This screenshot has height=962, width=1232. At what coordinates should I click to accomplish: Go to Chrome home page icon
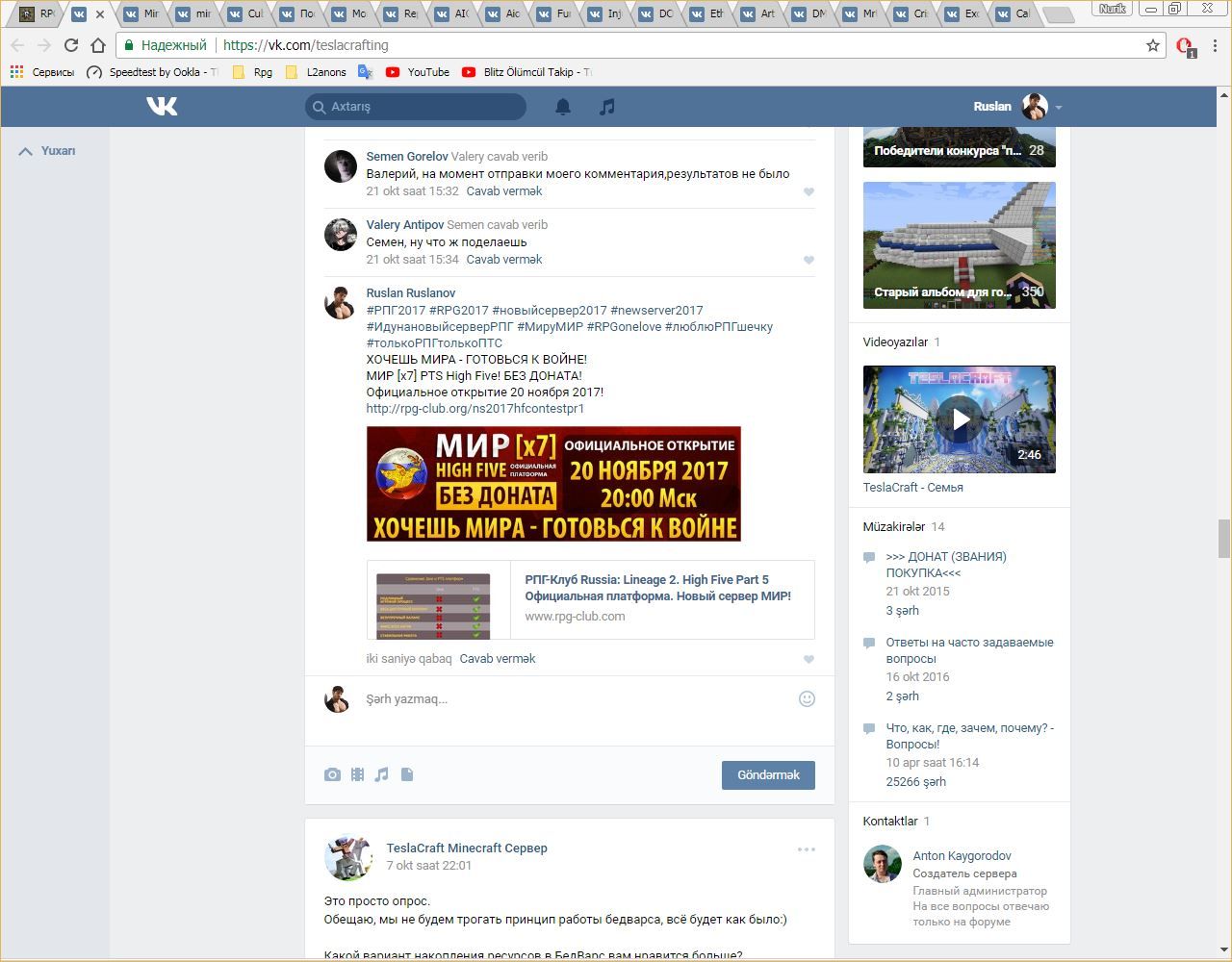point(97,45)
